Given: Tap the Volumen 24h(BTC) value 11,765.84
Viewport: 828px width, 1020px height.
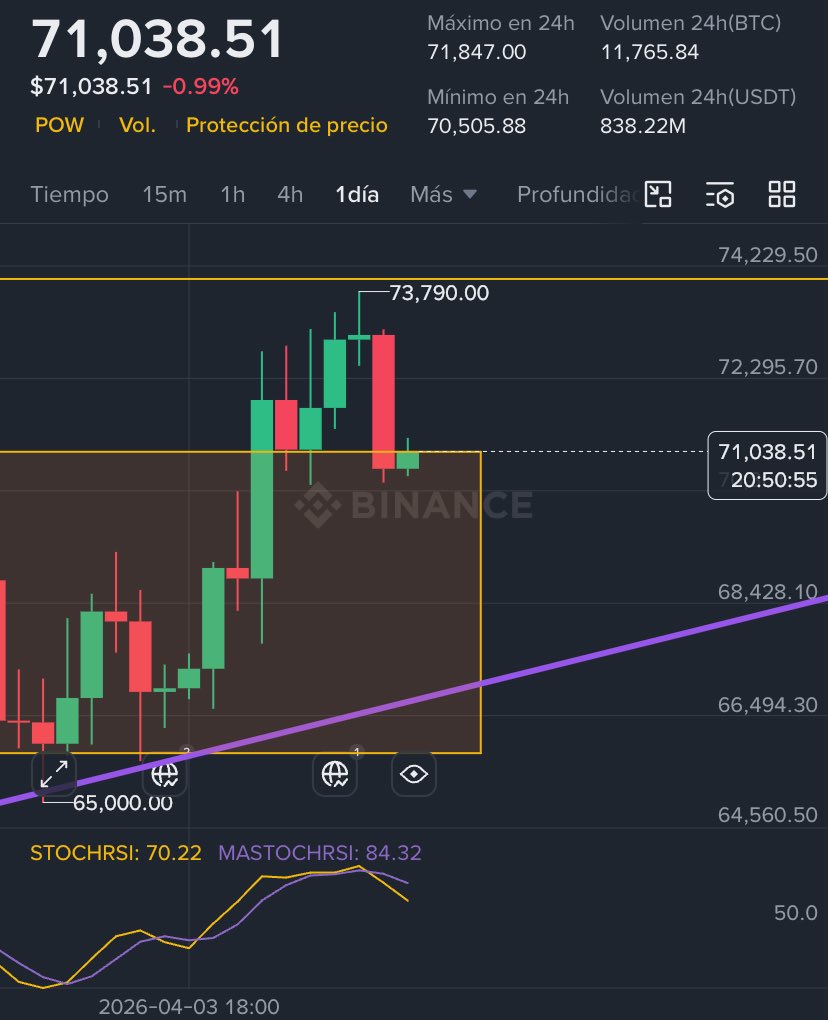Looking at the screenshot, I should tap(650, 51).
